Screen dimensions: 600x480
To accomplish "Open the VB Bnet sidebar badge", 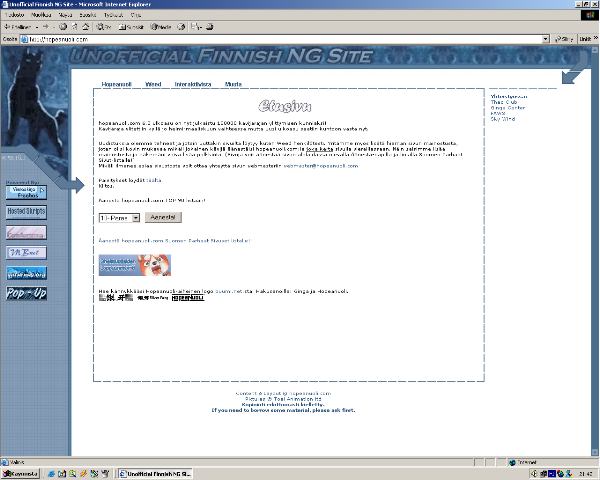I will 26,252.
